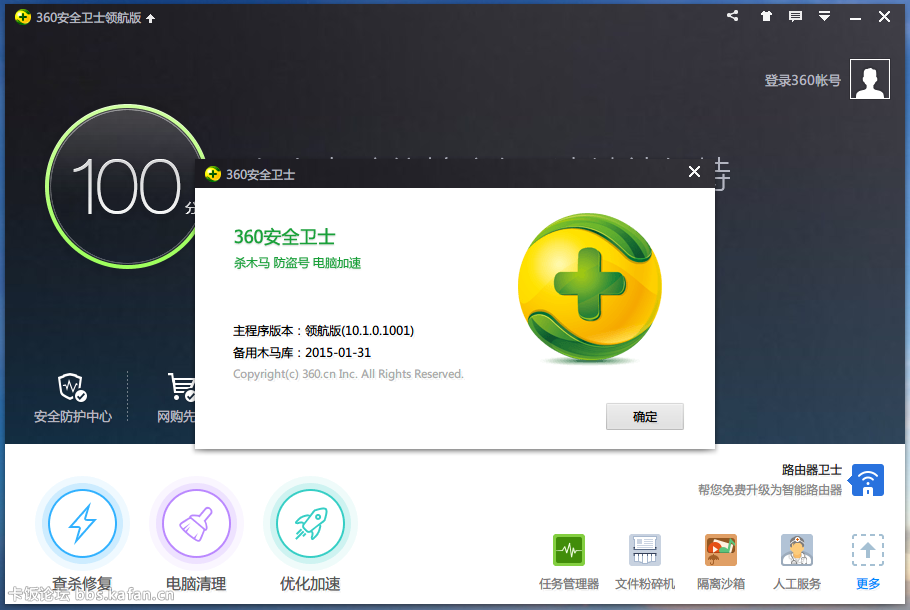Click the share icon in the title bar

(732, 16)
